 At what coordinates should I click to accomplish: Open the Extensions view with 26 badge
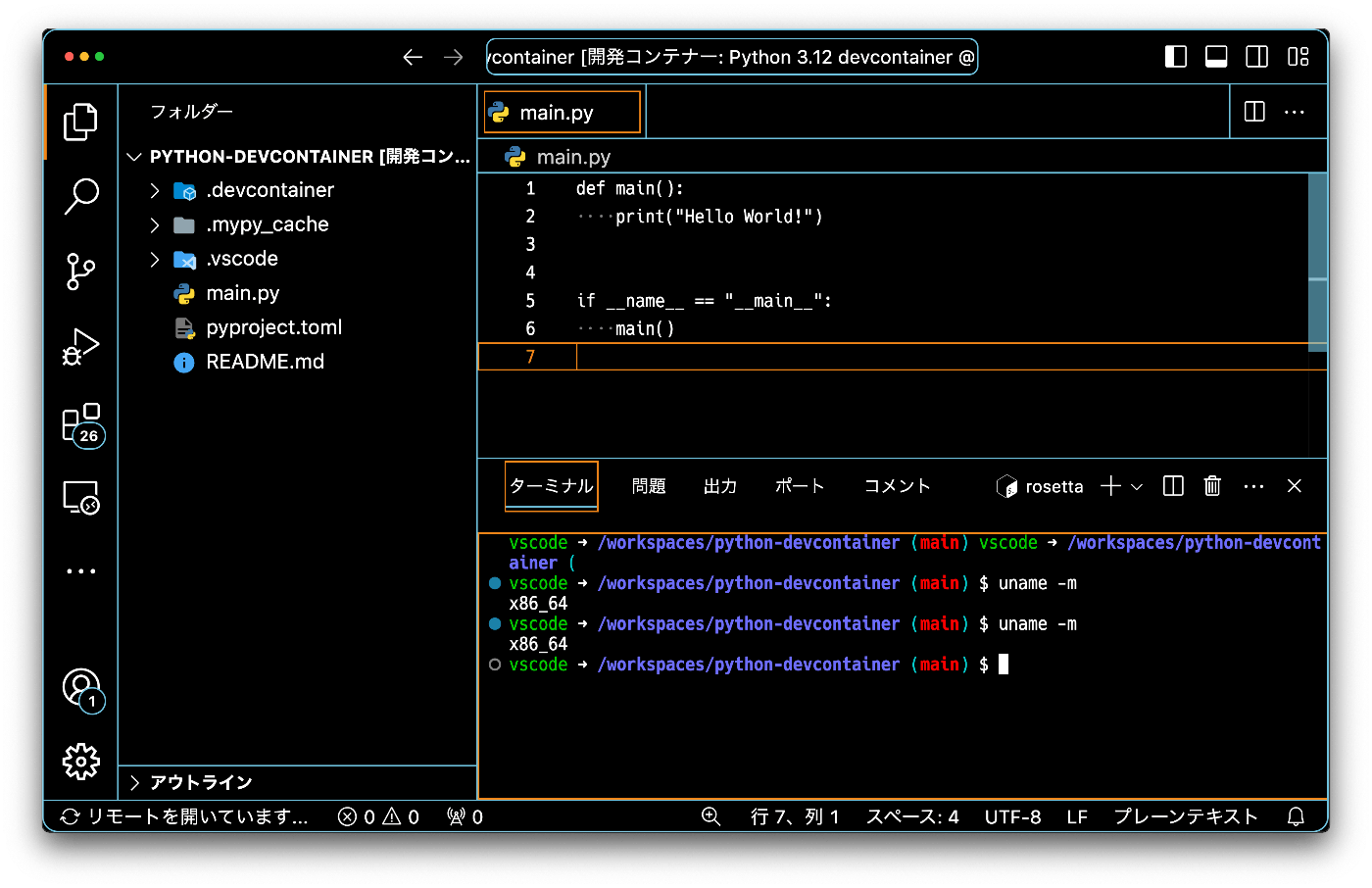pos(82,423)
